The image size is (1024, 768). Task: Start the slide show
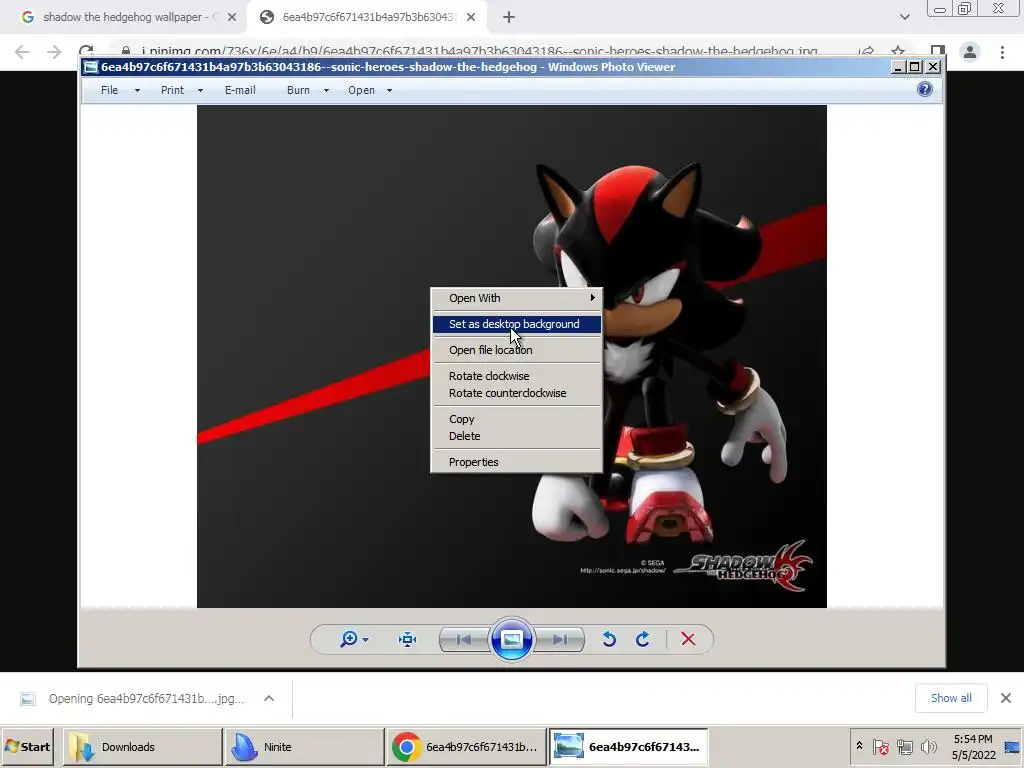coord(511,639)
